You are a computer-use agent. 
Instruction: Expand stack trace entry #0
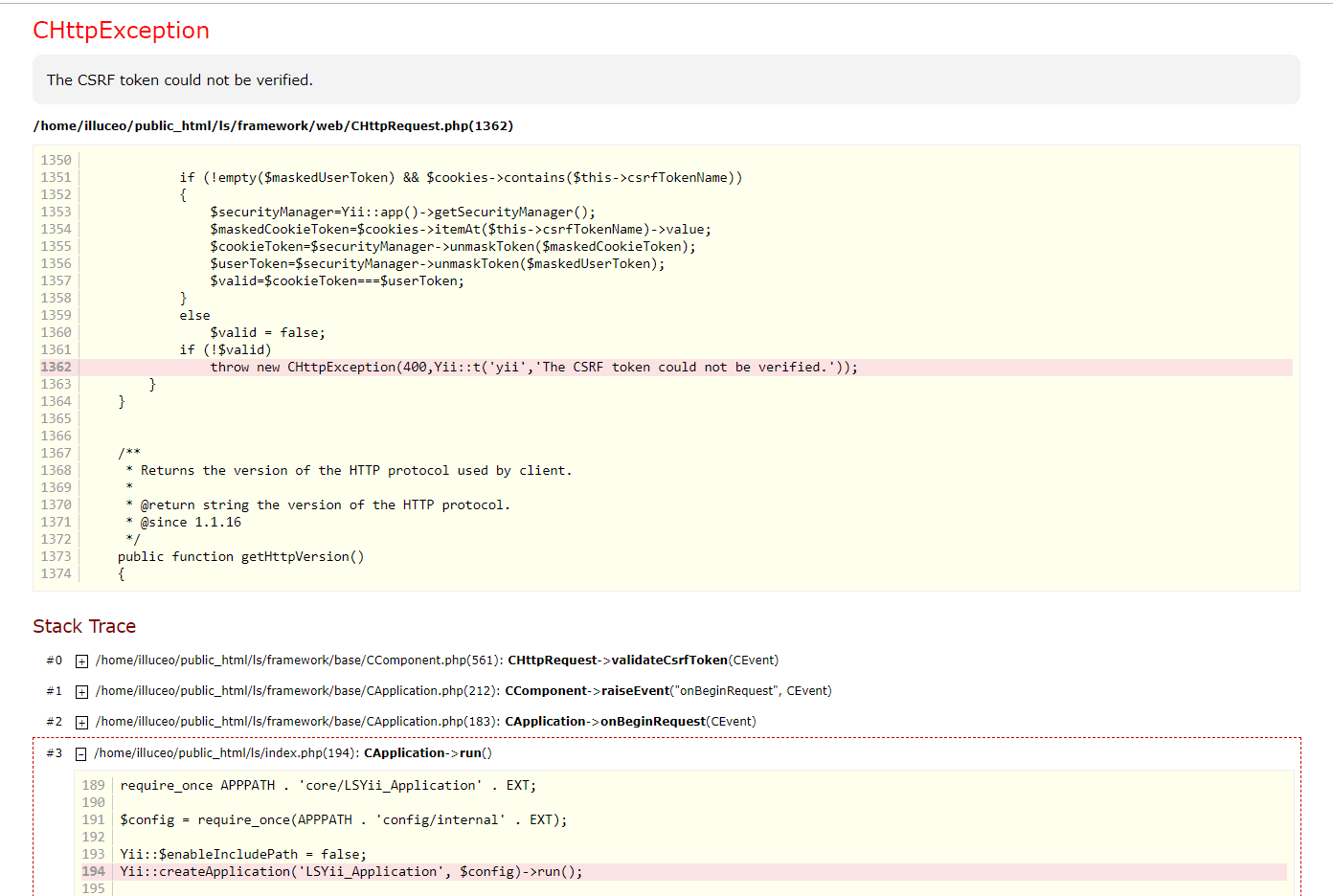click(x=81, y=661)
